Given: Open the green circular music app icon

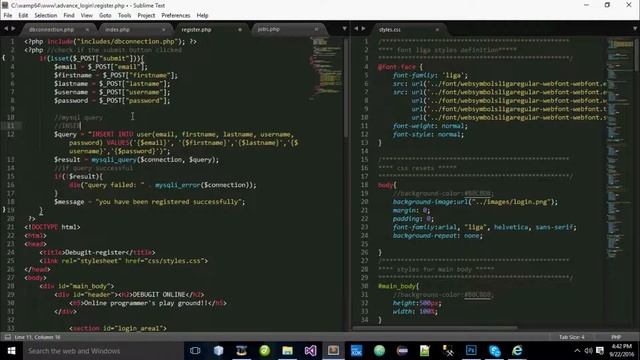Looking at the screenshot, I should pyautogui.click(x=264, y=351).
